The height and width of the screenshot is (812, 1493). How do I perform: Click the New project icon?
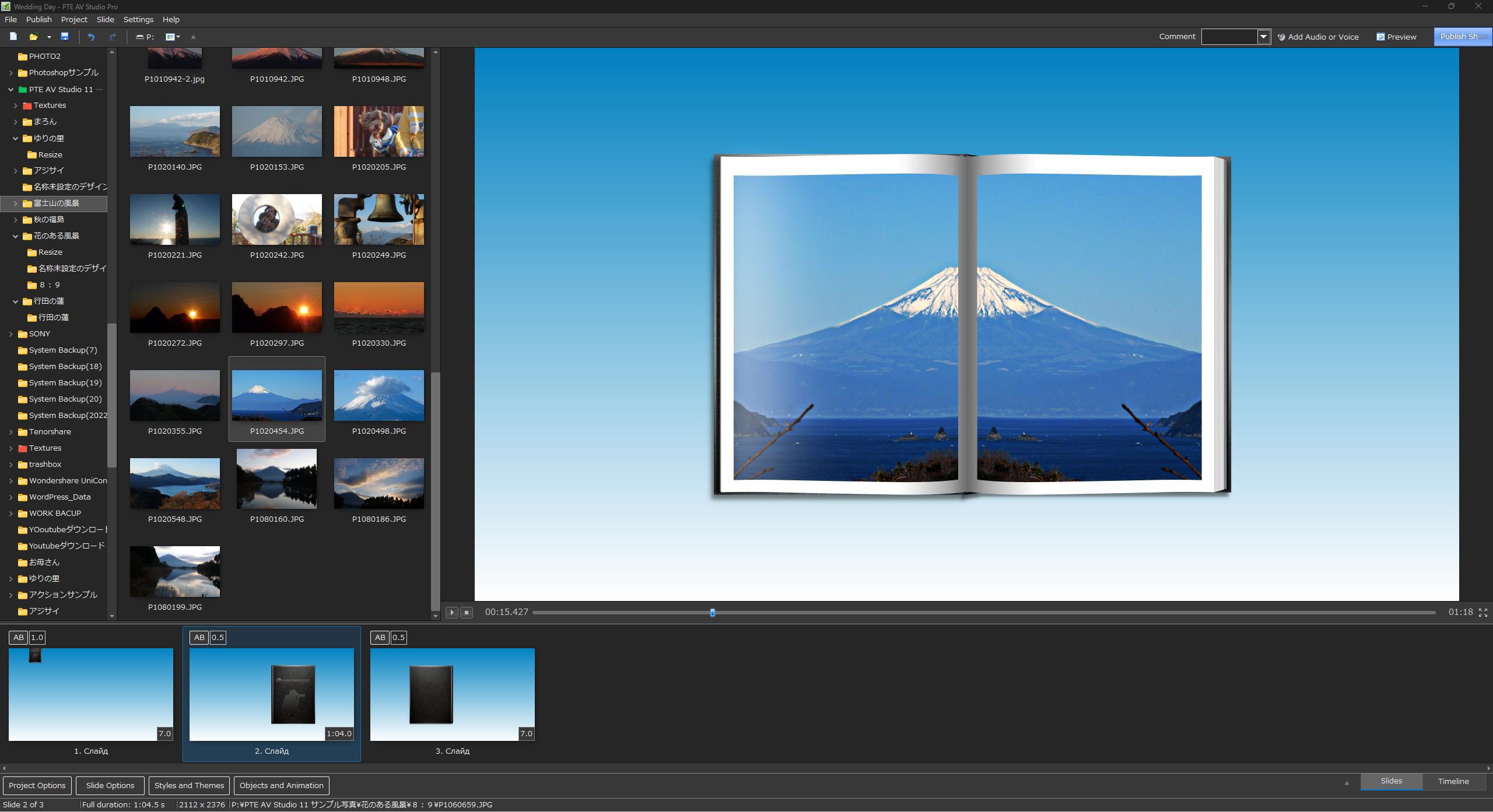pyautogui.click(x=13, y=37)
